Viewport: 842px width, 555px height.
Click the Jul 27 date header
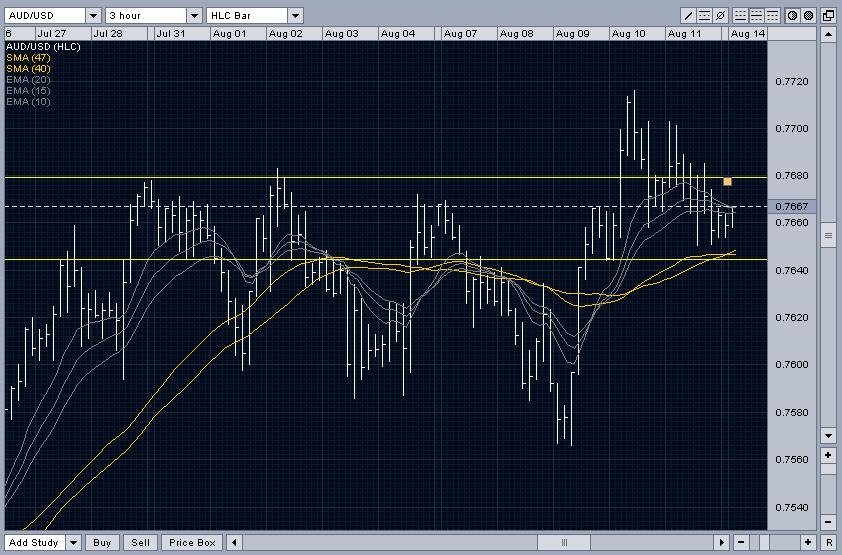[x=52, y=34]
